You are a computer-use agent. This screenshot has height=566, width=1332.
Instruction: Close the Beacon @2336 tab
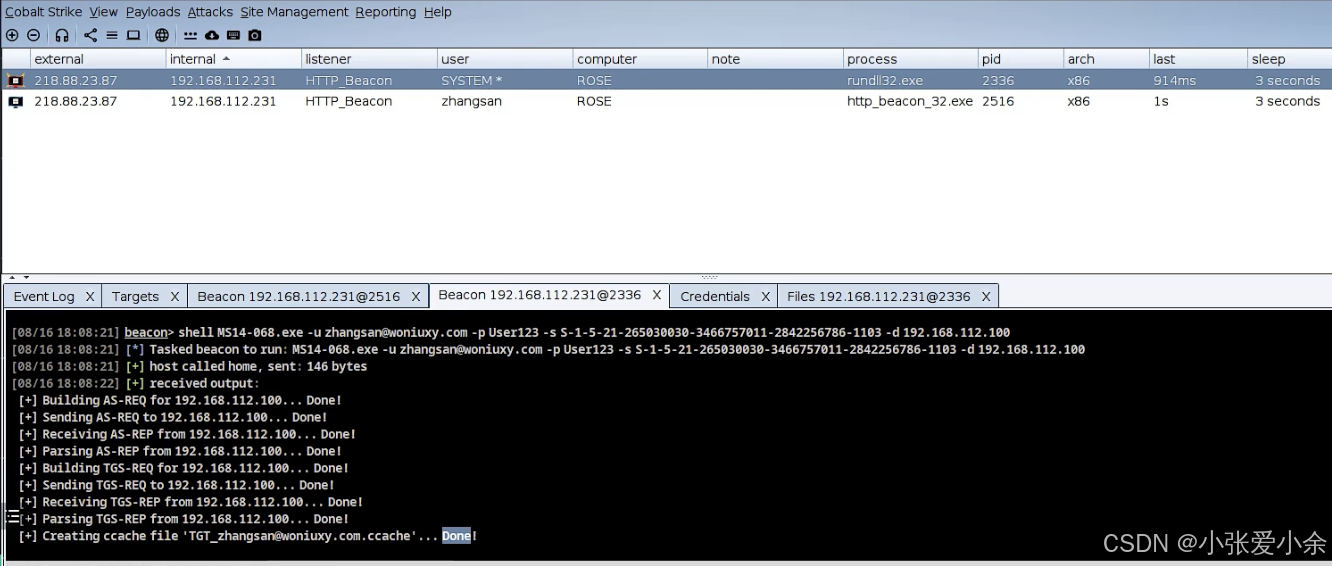click(657, 295)
